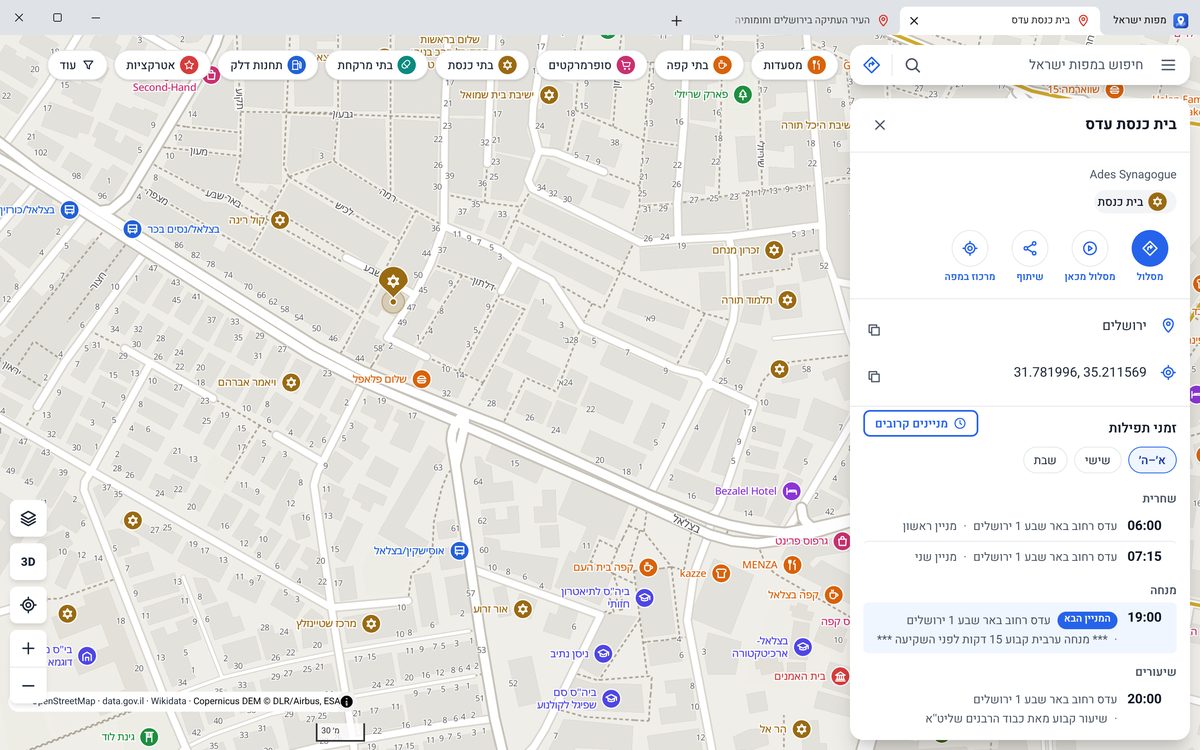Open the hamburger menu in search bar

point(1168,65)
